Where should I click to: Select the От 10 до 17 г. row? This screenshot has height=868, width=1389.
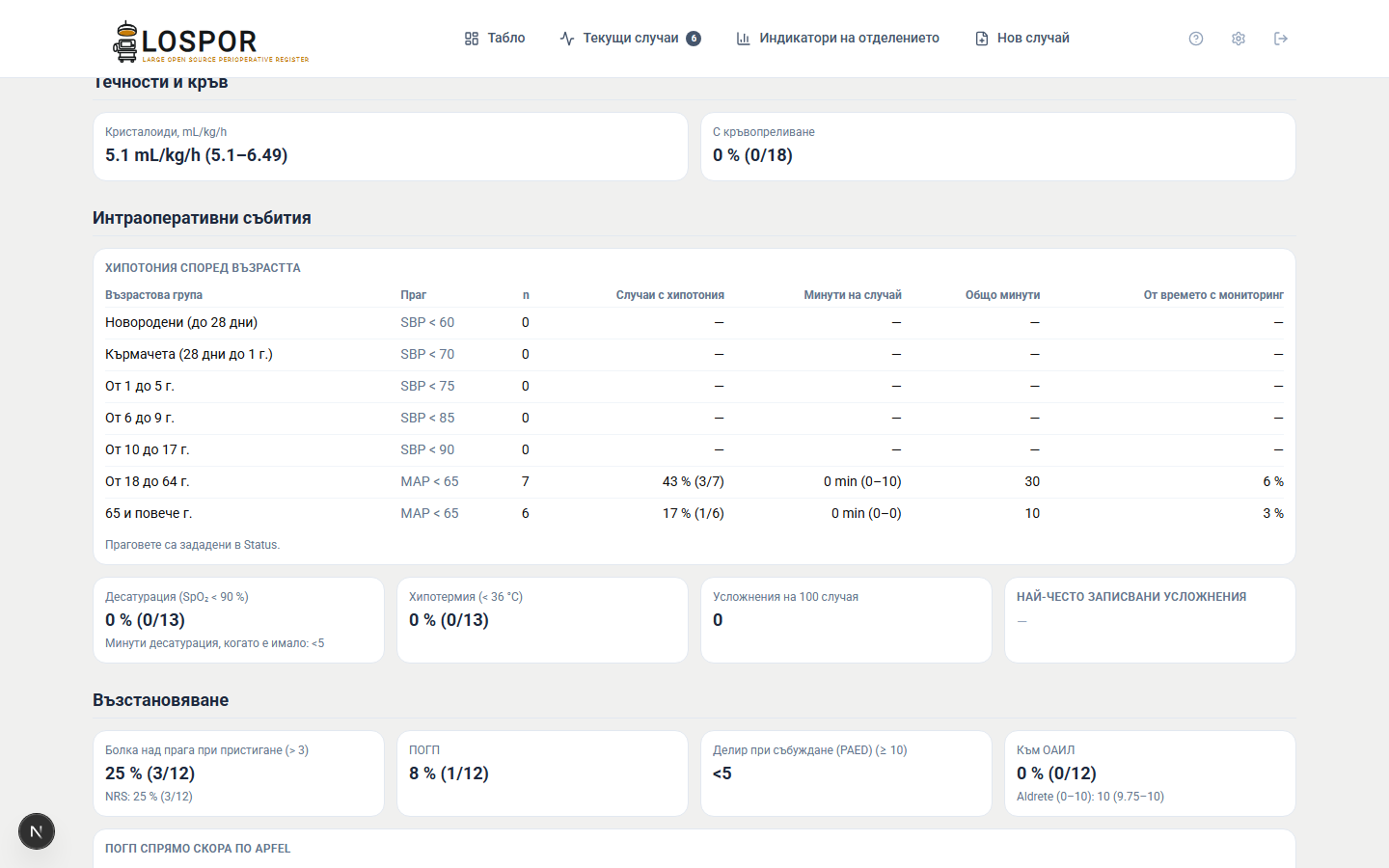694,450
